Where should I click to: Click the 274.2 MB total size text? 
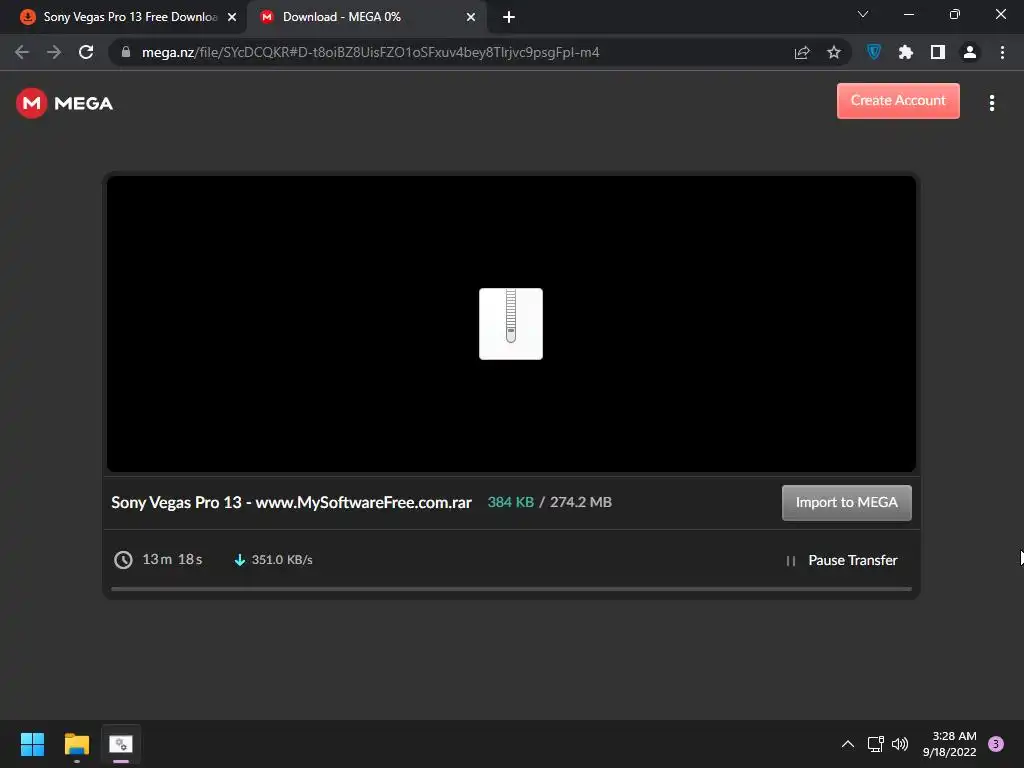(x=581, y=502)
